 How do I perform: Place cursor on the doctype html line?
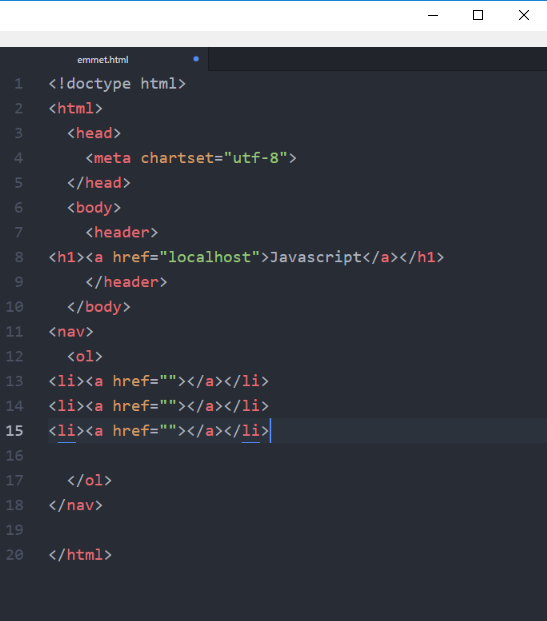117,84
